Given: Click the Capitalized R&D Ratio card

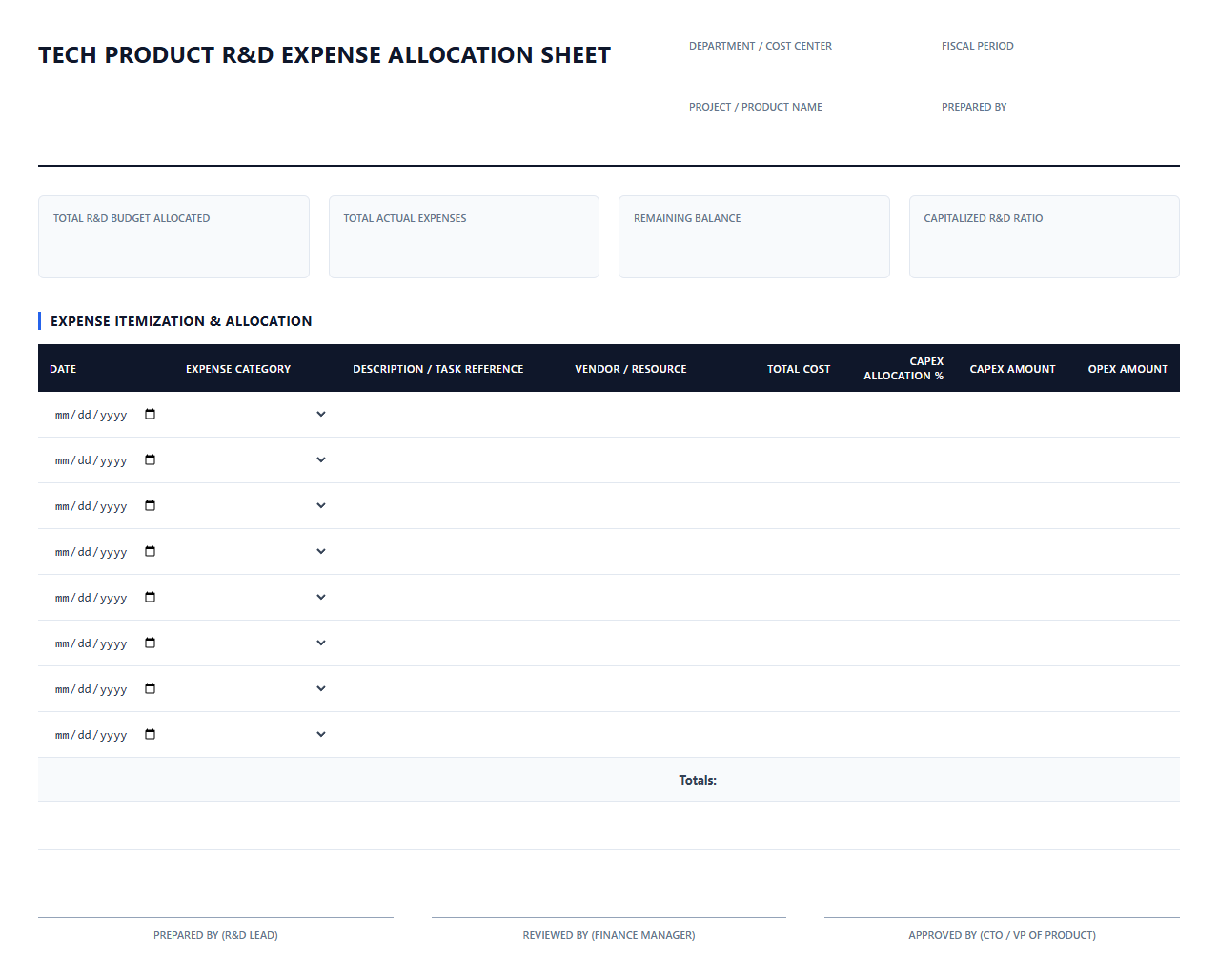Looking at the screenshot, I should click(x=1045, y=237).
